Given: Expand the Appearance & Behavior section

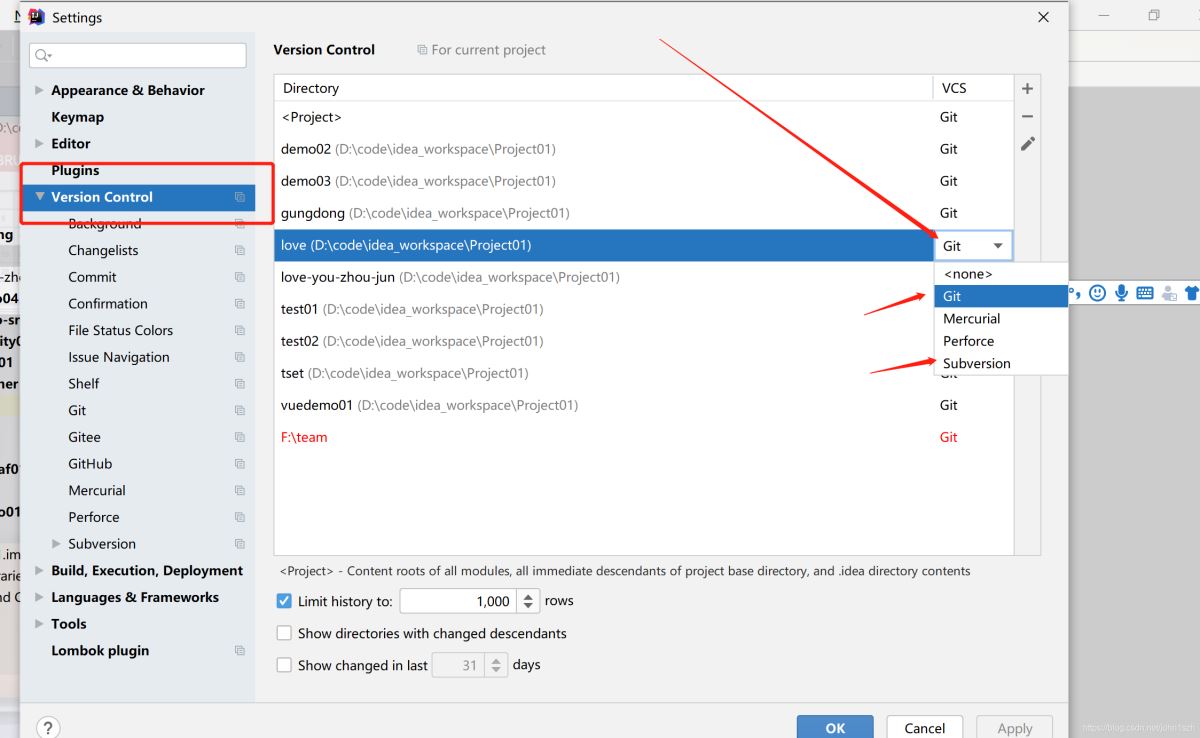Looking at the screenshot, I should coord(39,90).
